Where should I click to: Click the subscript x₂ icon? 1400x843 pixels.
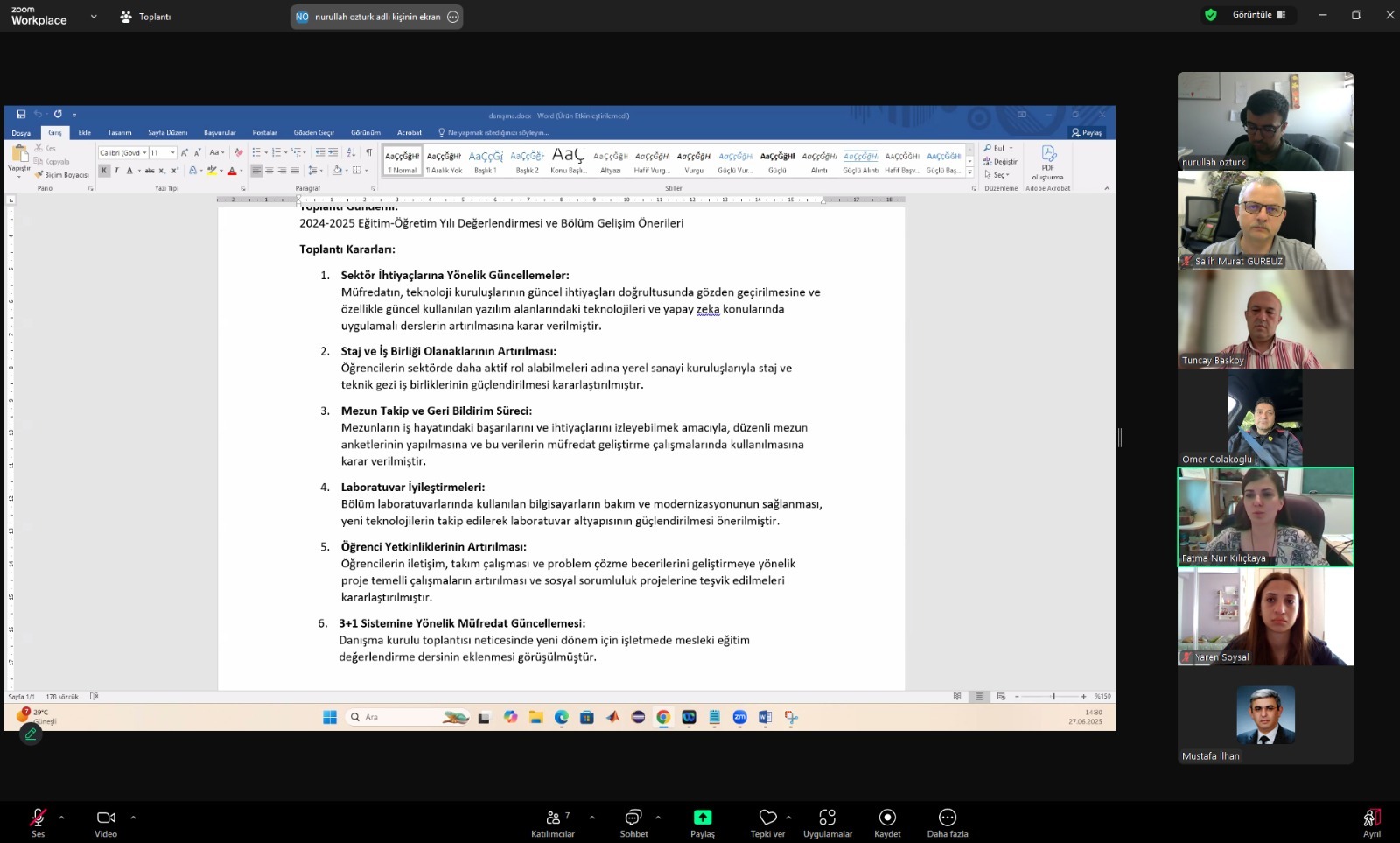[x=162, y=171]
